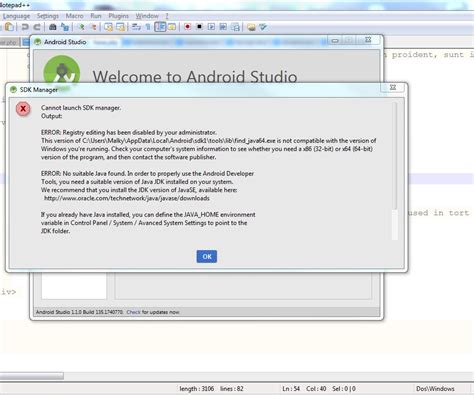The image size is (474, 395).
Task: Click Check for updates link in Android Studio
Action: [x=133, y=312]
